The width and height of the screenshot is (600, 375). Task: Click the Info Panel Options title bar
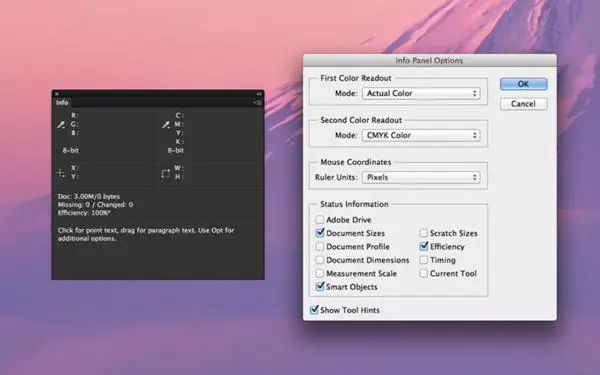click(x=430, y=60)
